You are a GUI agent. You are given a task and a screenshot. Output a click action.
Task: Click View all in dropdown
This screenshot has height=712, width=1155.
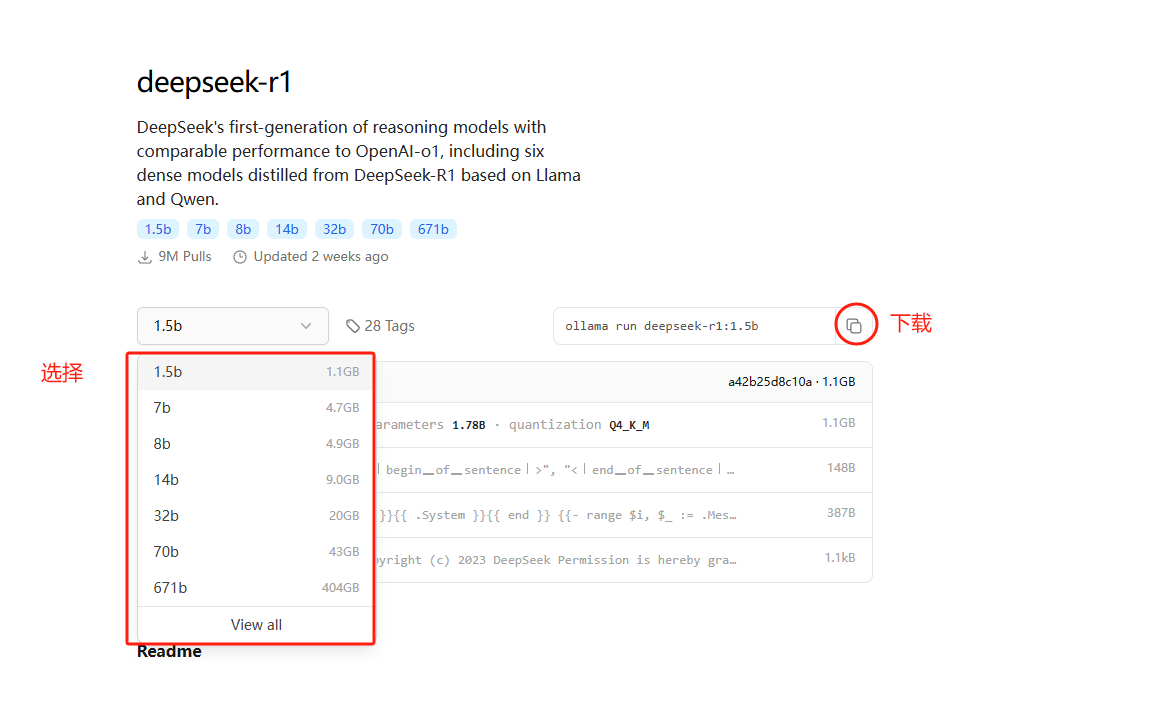(x=256, y=624)
